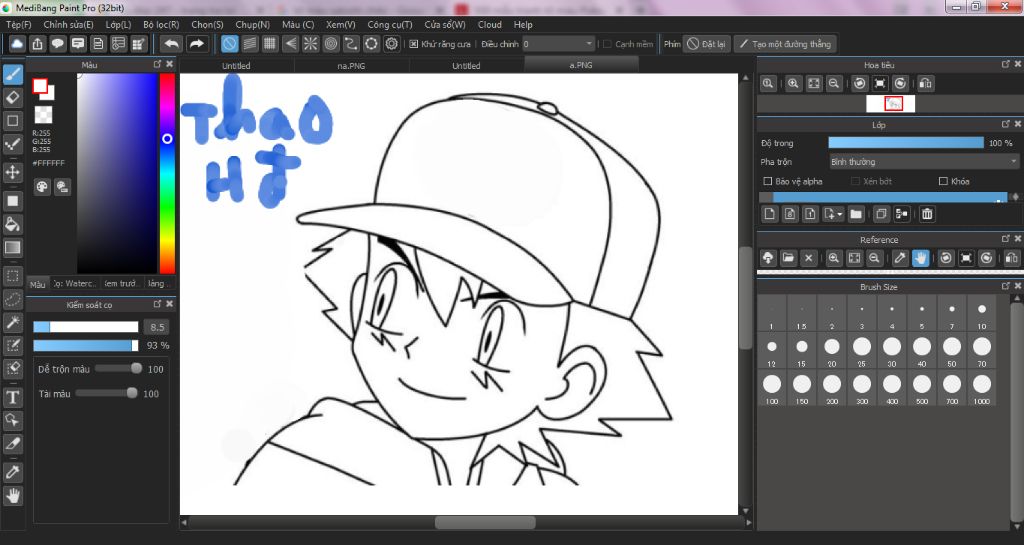Duplicate the layer icon

[x=881, y=214]
